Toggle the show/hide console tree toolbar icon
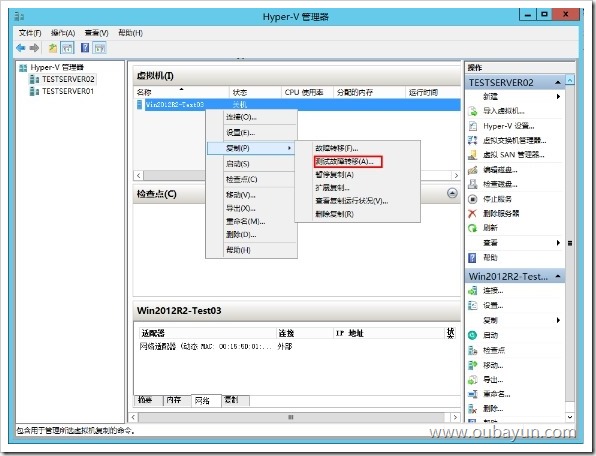This screenshot has width=596, height=456. [x=67, y=48]
